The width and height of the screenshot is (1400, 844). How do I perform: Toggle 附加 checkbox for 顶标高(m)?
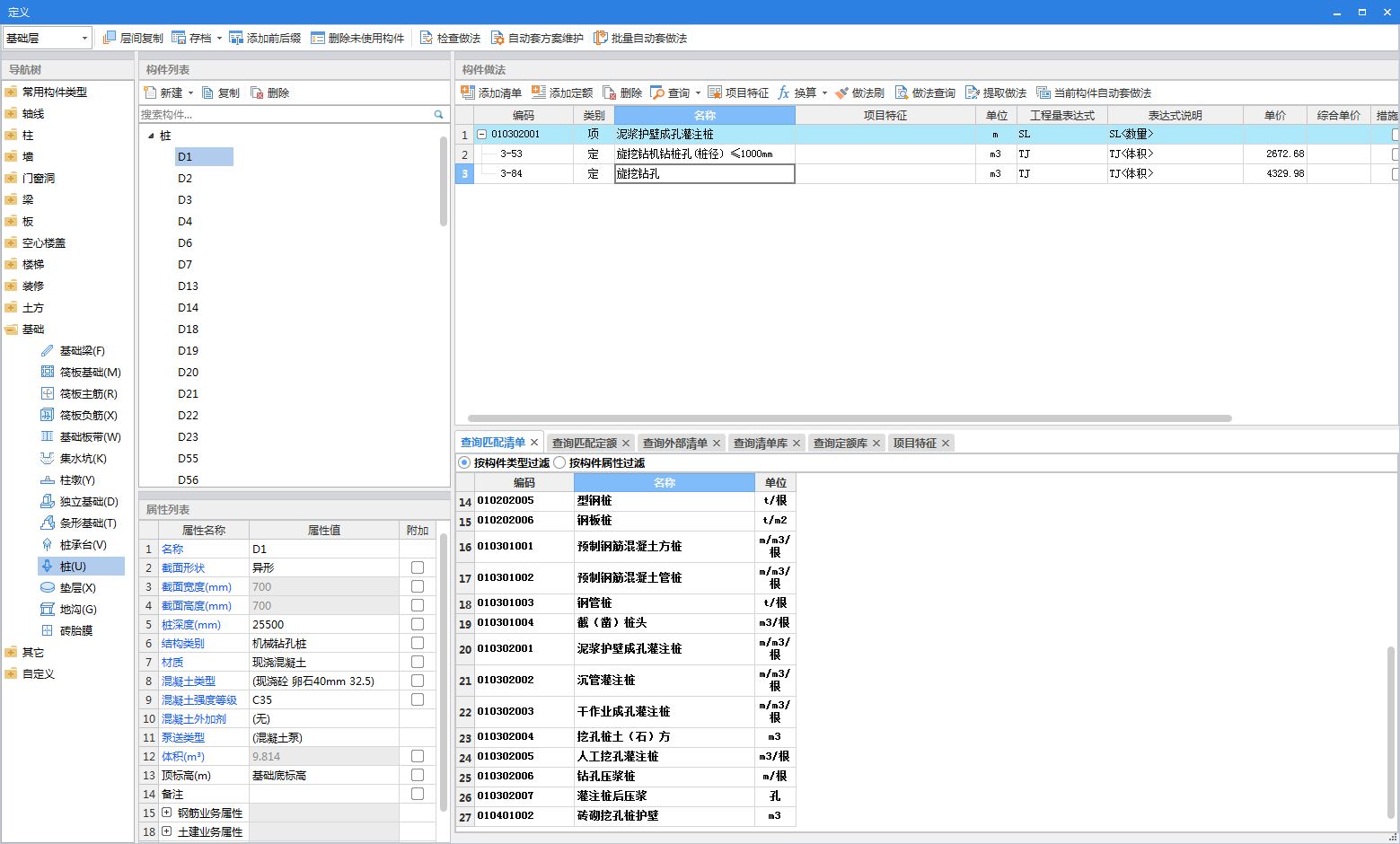click(x=418, y=775)
